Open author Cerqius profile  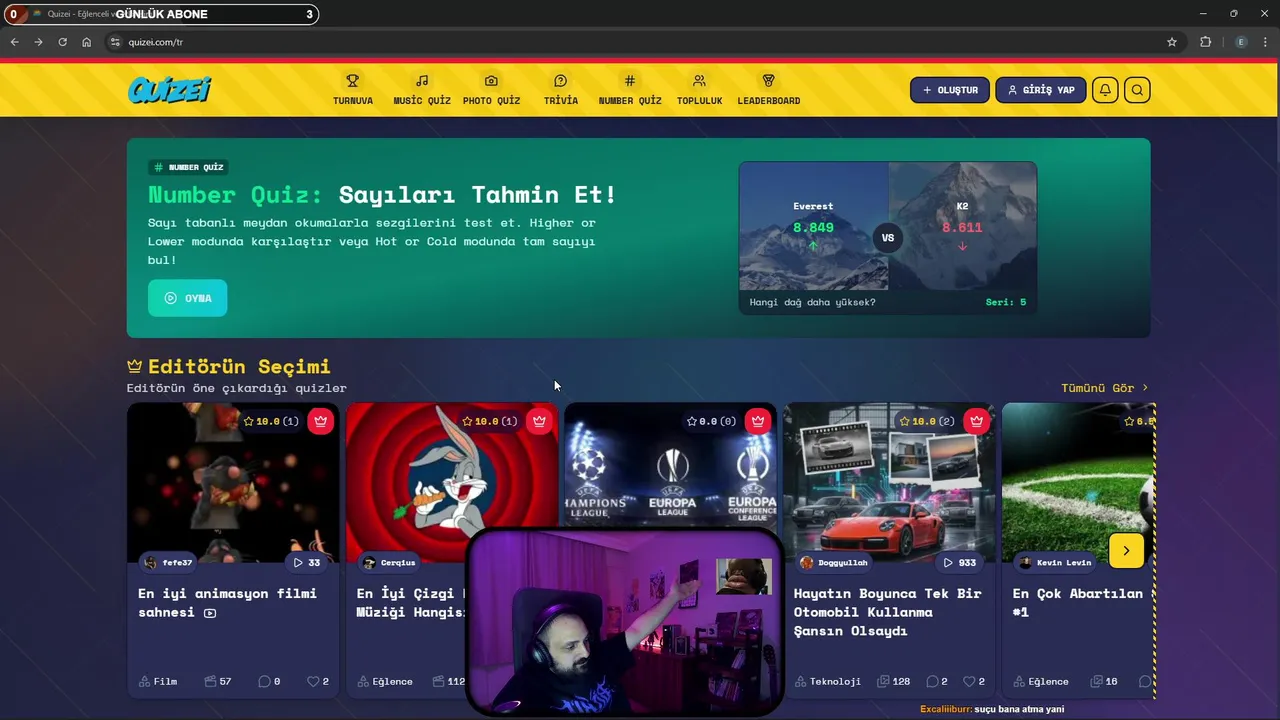(389, 562)
